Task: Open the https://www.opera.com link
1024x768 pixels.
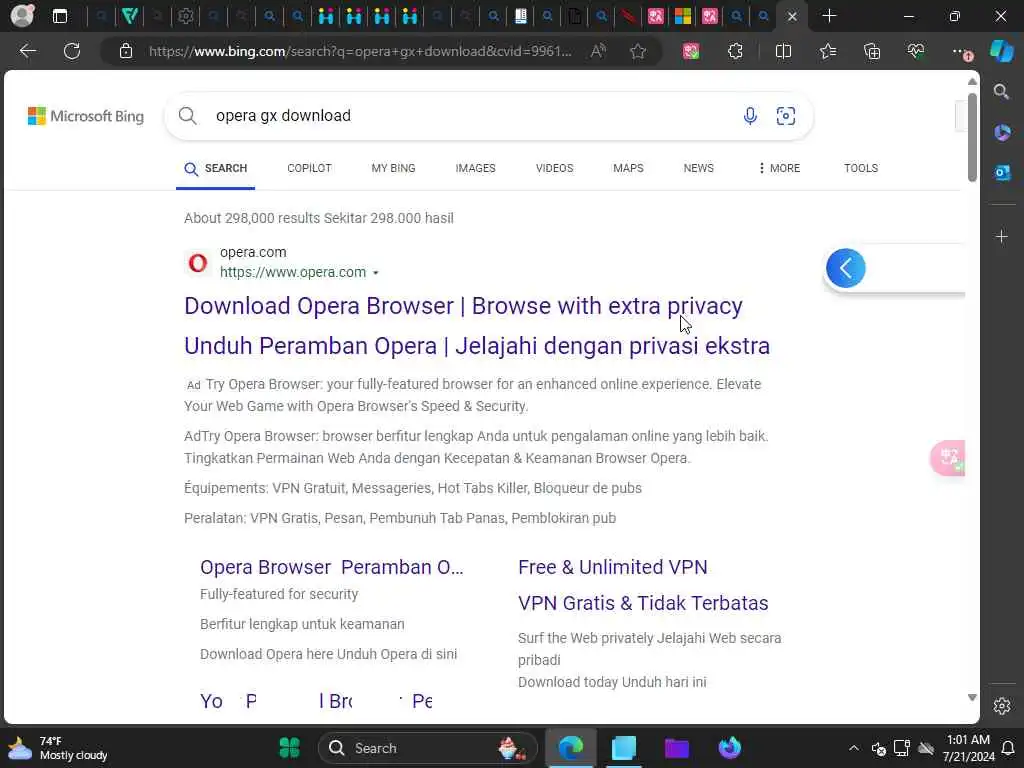Action: (293, 272)
